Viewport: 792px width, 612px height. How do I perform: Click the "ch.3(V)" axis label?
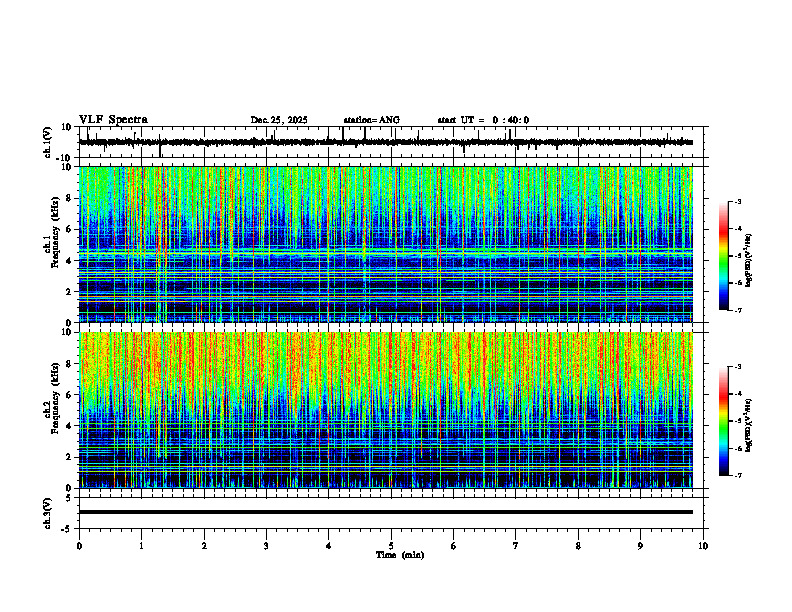(x=48, y=513)
